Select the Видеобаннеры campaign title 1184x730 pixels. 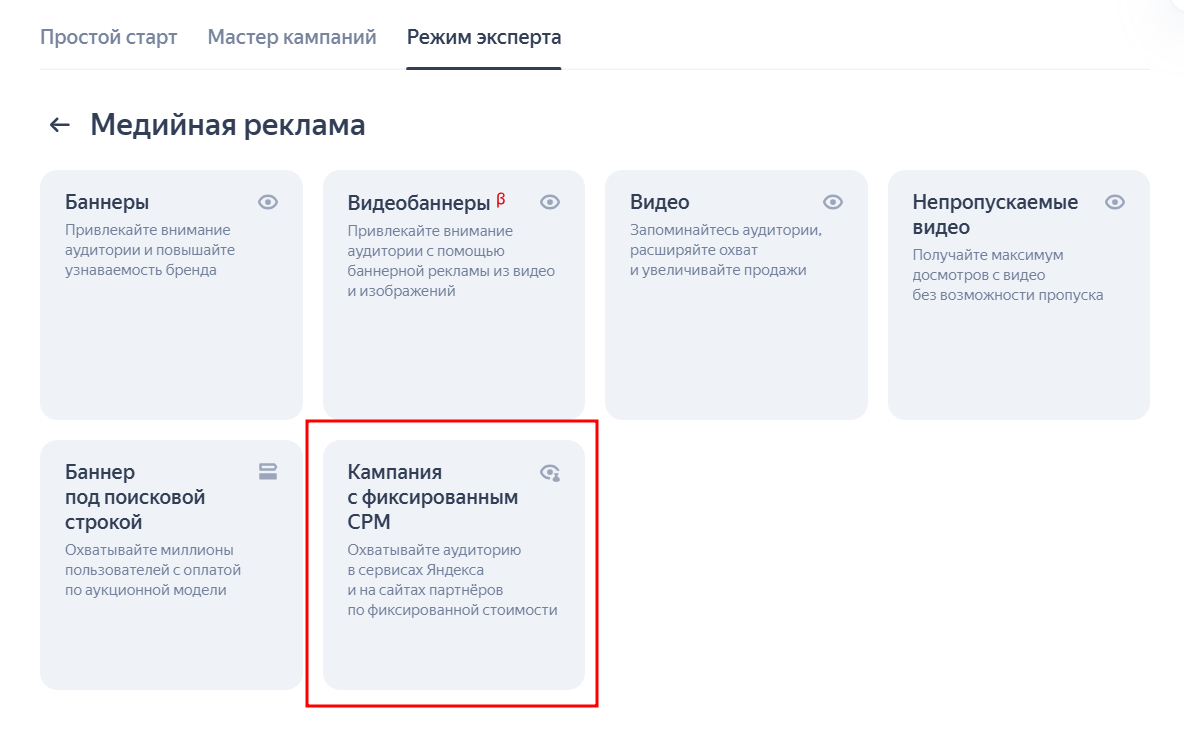[419, 203]
